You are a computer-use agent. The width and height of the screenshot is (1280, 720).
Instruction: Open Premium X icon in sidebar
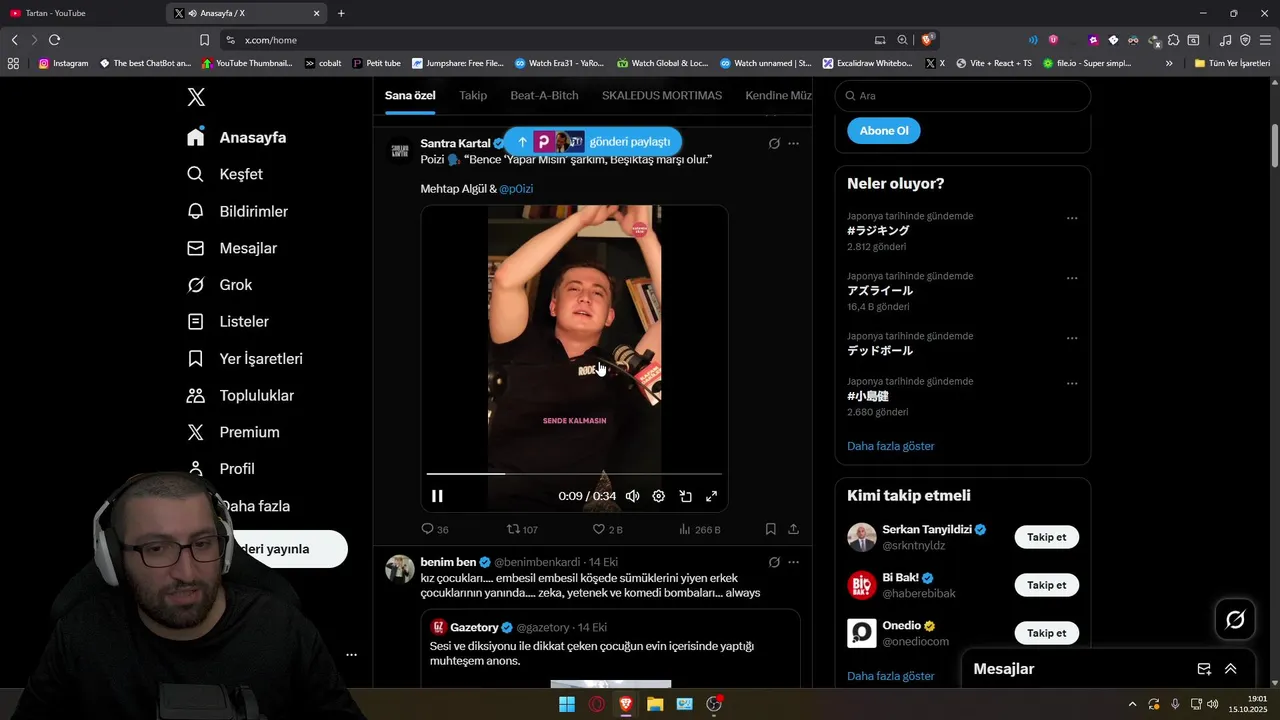point(196,432)
